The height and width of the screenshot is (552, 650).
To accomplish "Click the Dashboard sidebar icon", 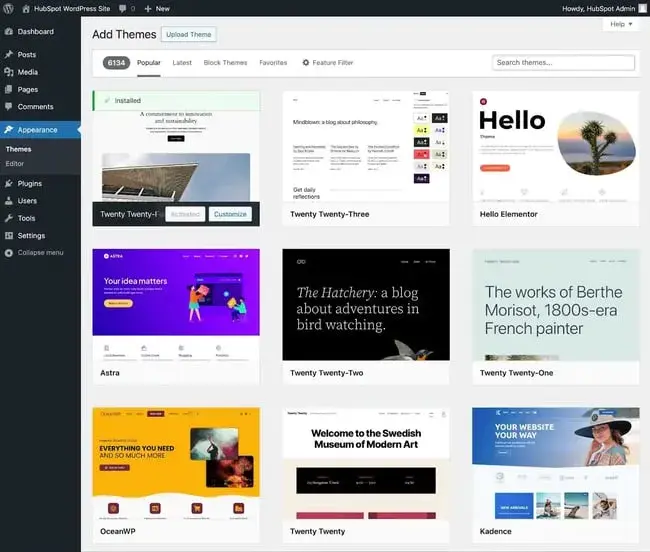I will click(x=8, y=32).
